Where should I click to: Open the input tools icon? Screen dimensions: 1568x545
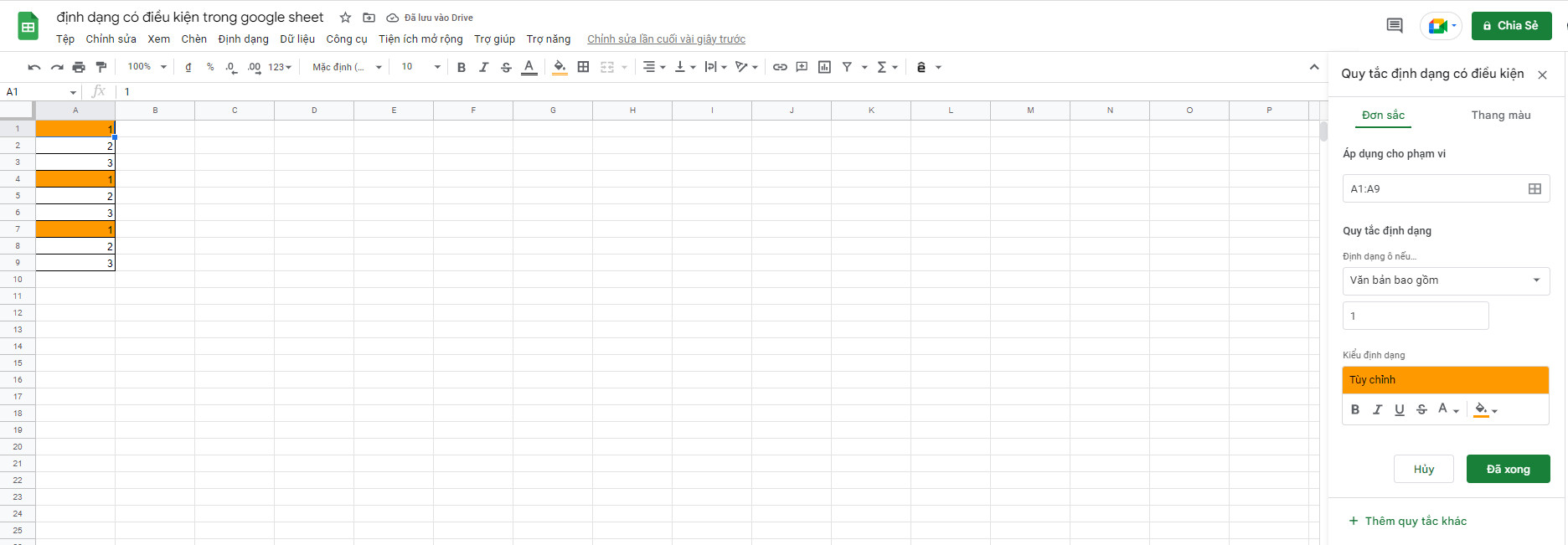pos(921,67)
